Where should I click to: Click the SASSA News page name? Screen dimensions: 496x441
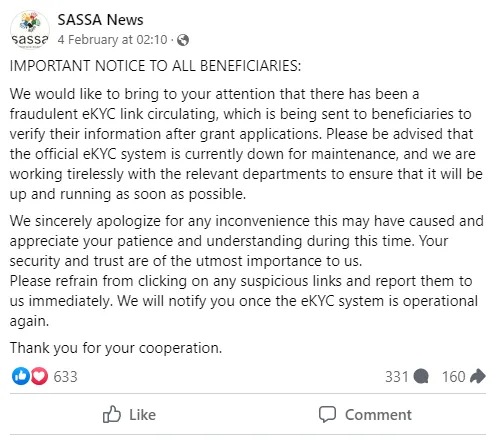(100, 20)
